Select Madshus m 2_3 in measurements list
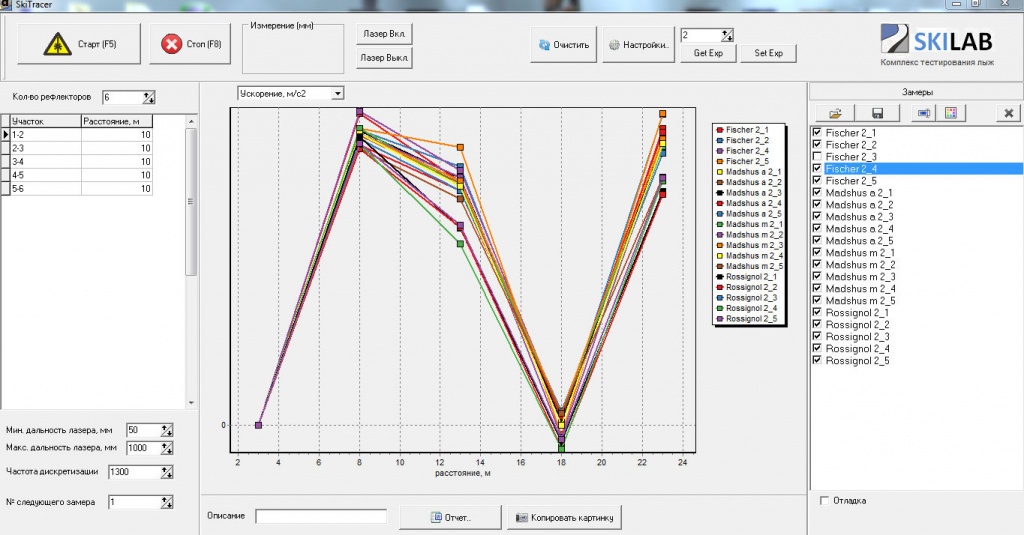This screenshot has height=535, width=1024. (x=860, y=277)
